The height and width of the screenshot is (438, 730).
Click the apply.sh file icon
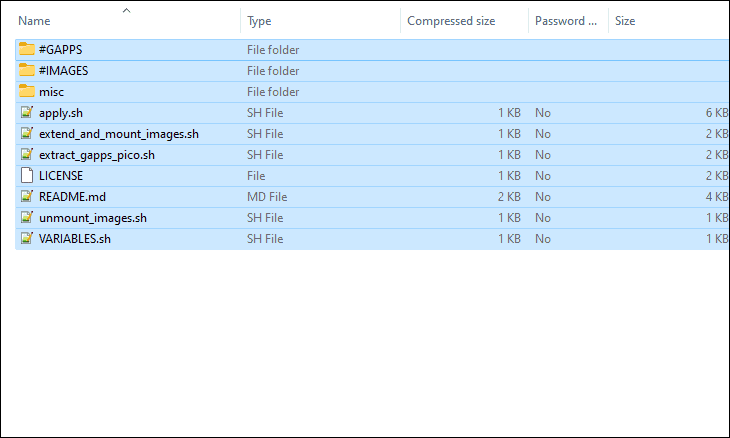coord(27,112)
